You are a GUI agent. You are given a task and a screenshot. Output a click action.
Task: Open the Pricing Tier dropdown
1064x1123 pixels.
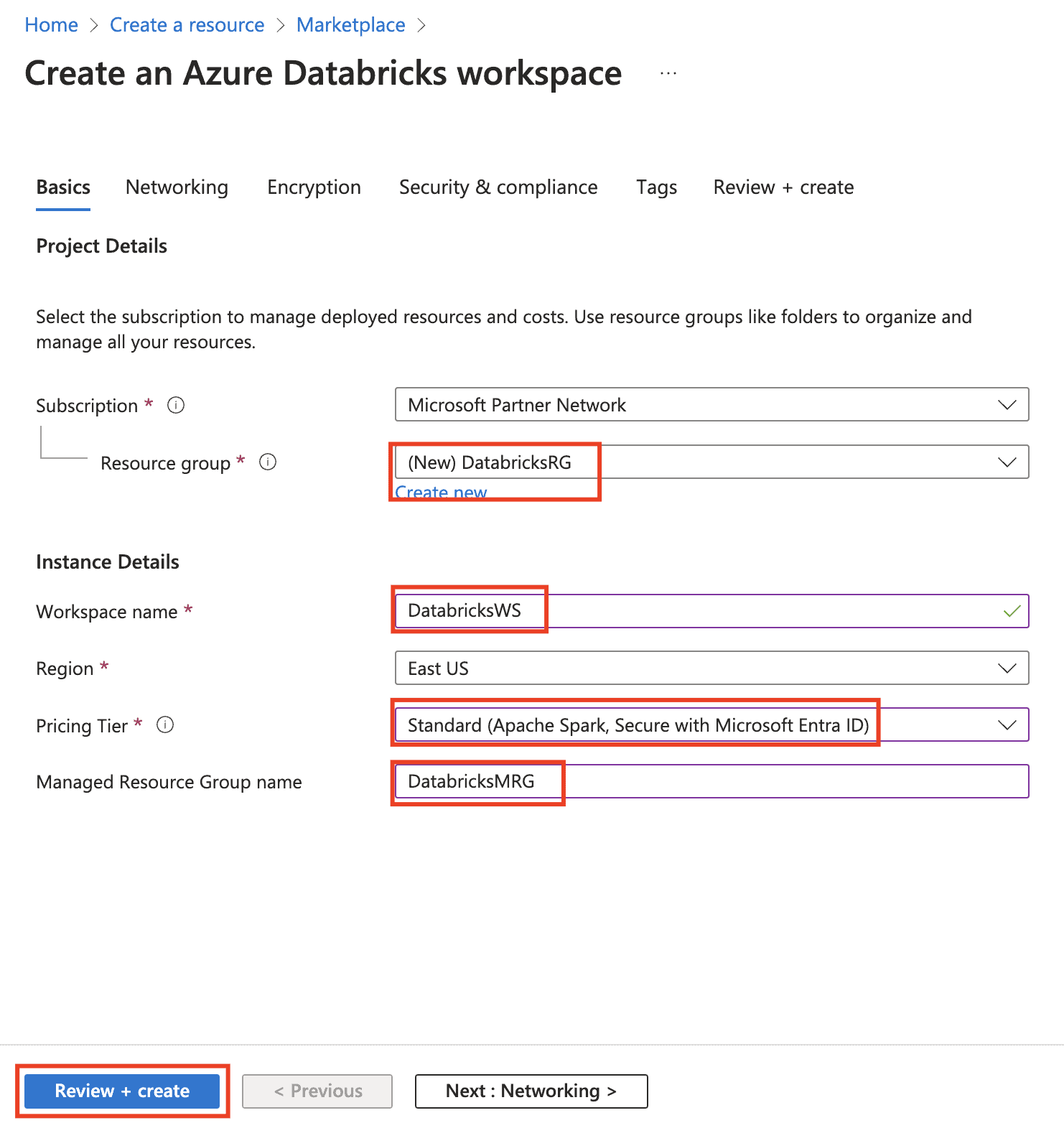[711, 724]
